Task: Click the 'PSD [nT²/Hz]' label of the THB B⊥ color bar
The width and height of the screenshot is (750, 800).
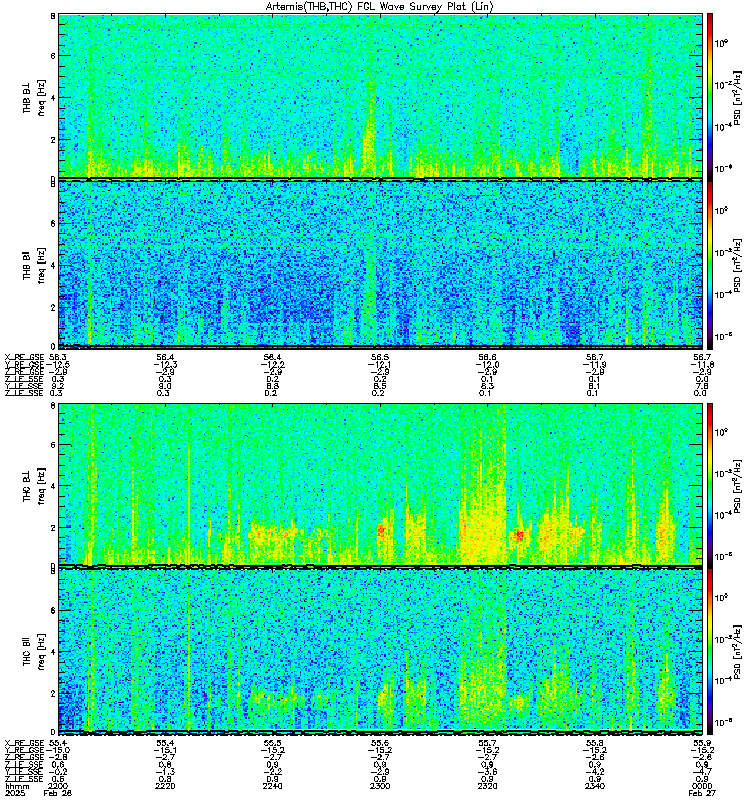Action: click(737, 96)
